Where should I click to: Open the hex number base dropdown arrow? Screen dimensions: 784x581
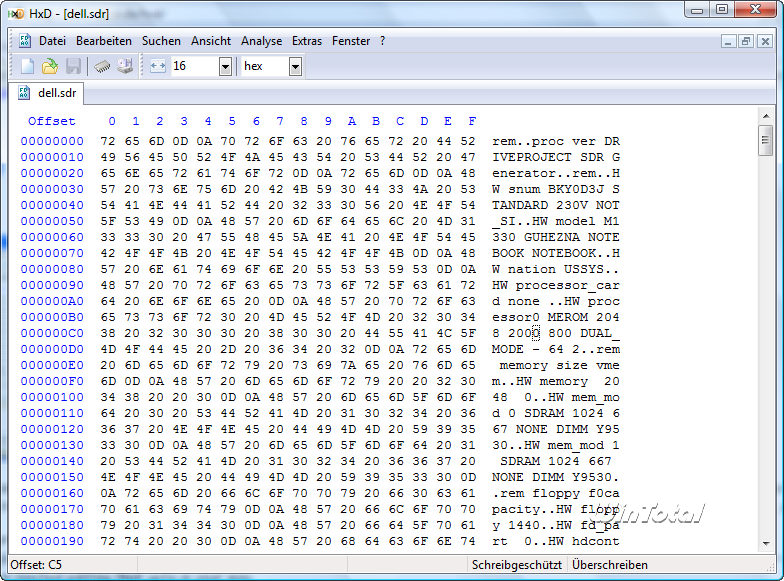296,66
